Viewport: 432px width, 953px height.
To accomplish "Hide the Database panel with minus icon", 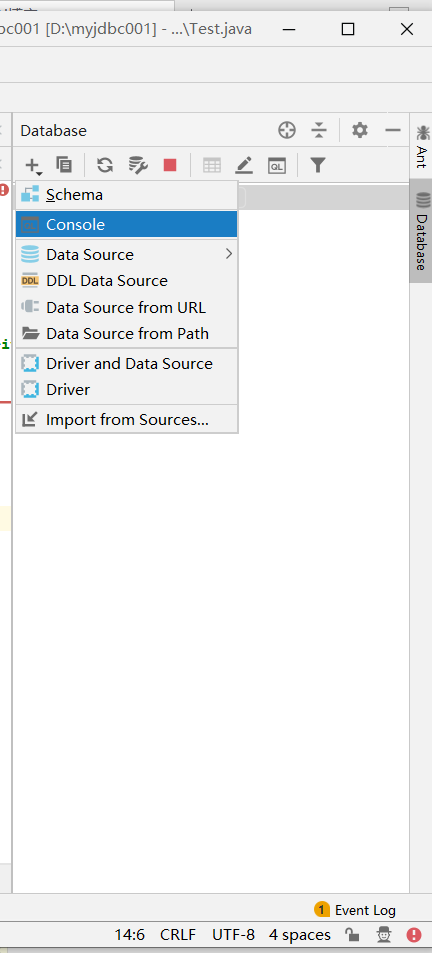I will coord(393,130).
